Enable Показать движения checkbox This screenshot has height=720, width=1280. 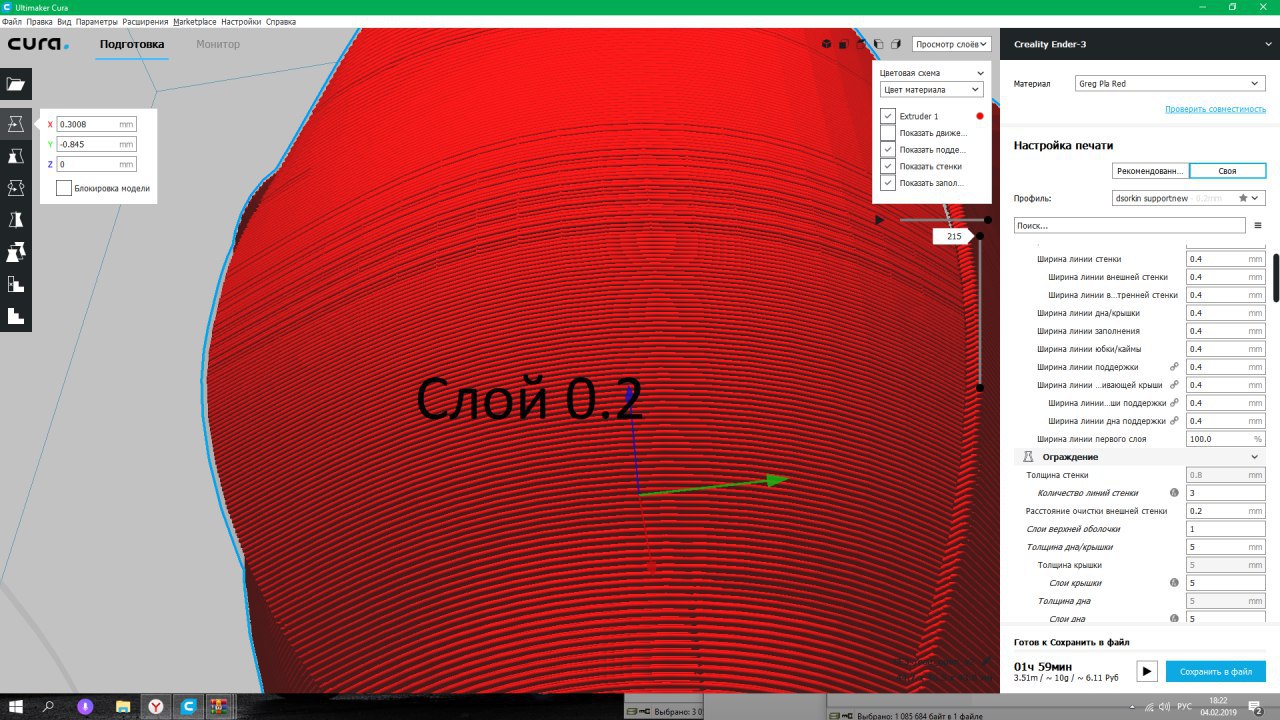(x=888, y=133)
